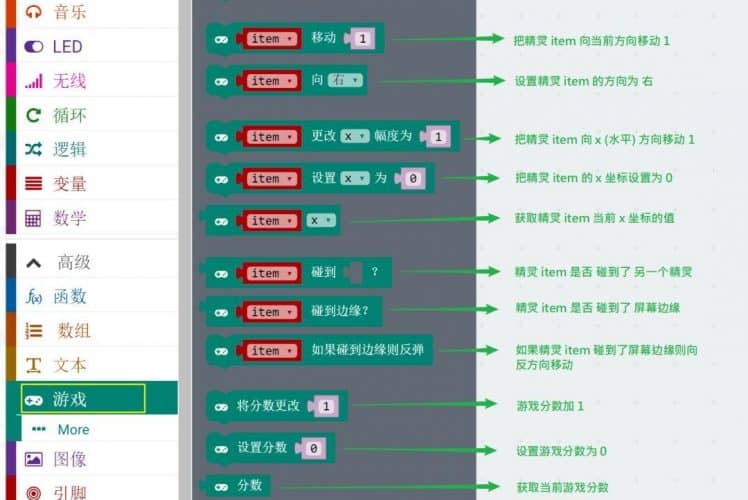Open the 音乐 (Music) headphone category
748x500 pixels.
(34, 12)
